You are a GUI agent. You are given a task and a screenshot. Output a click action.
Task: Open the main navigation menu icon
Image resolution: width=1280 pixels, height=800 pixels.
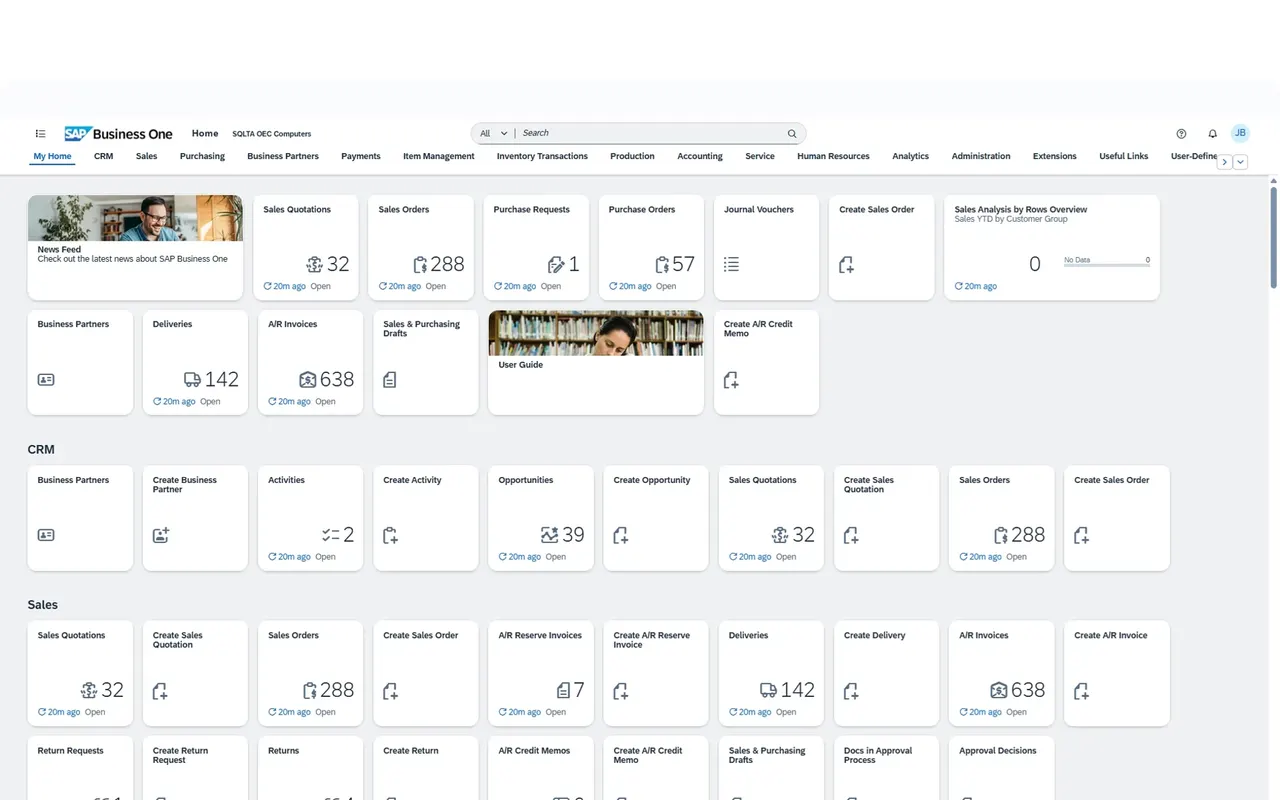pyautogui.click(x=40, y=134)
